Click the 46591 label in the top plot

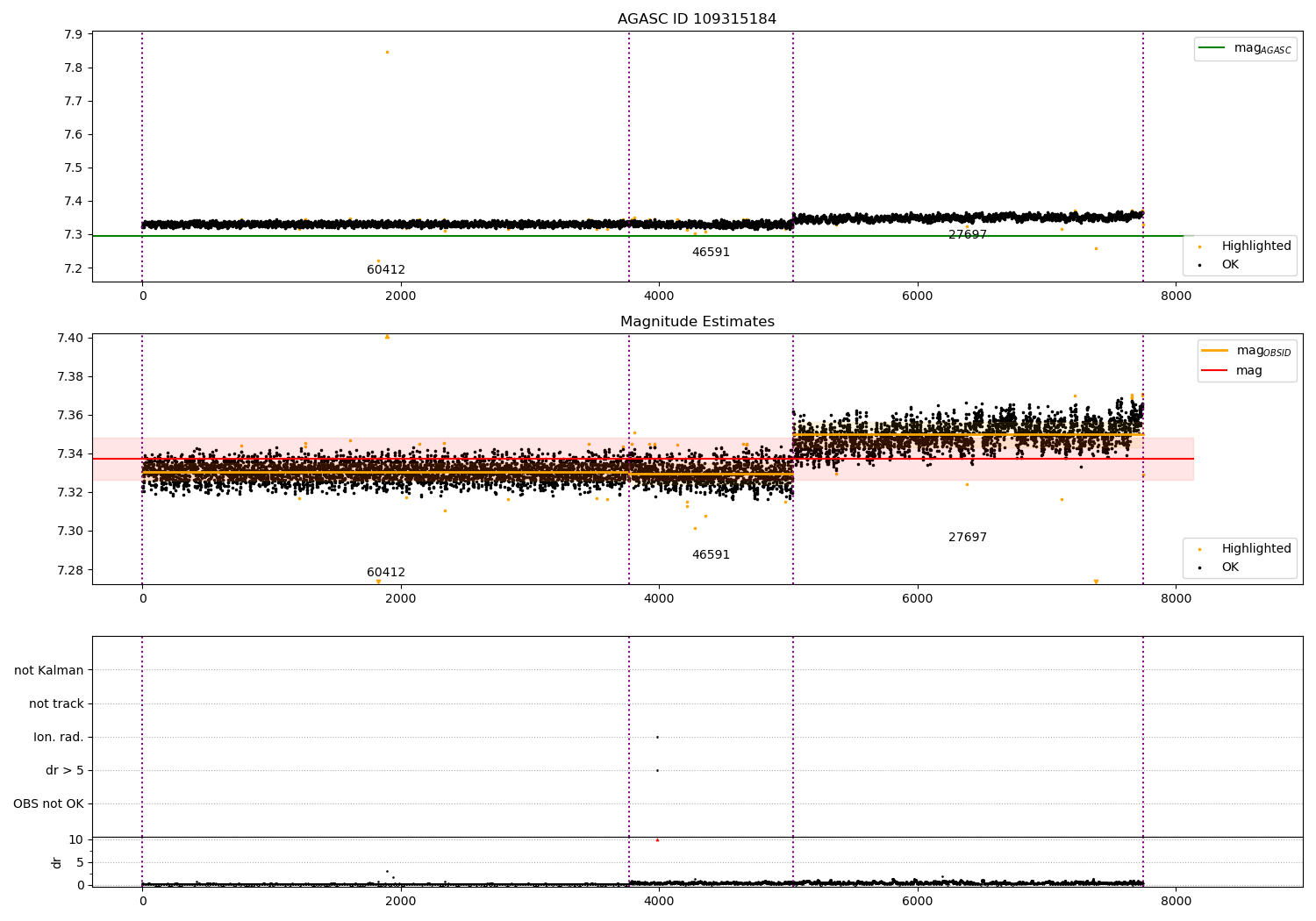click(711, 253)
